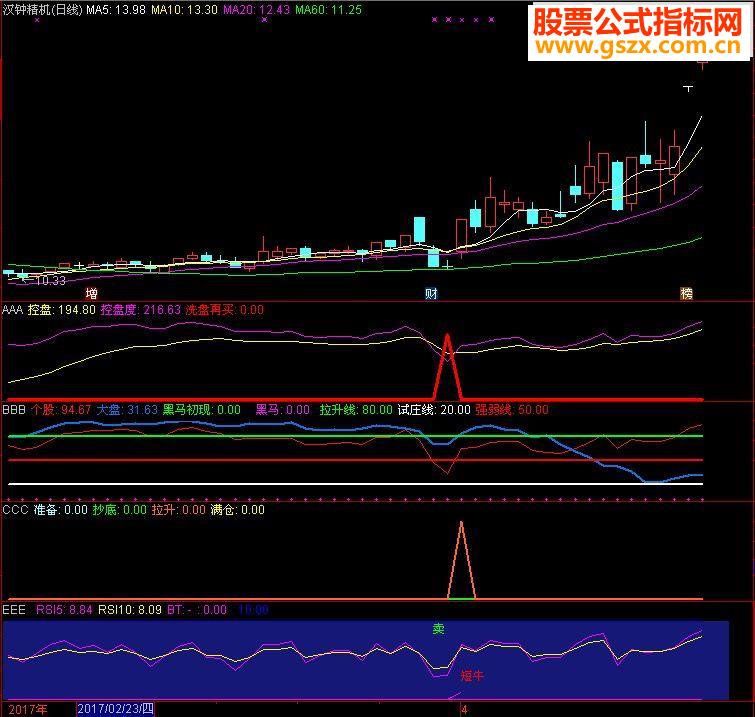Click the 抄底: 0.00 label
The width and height of the screenshot is (755, 717).
[119, 510]
